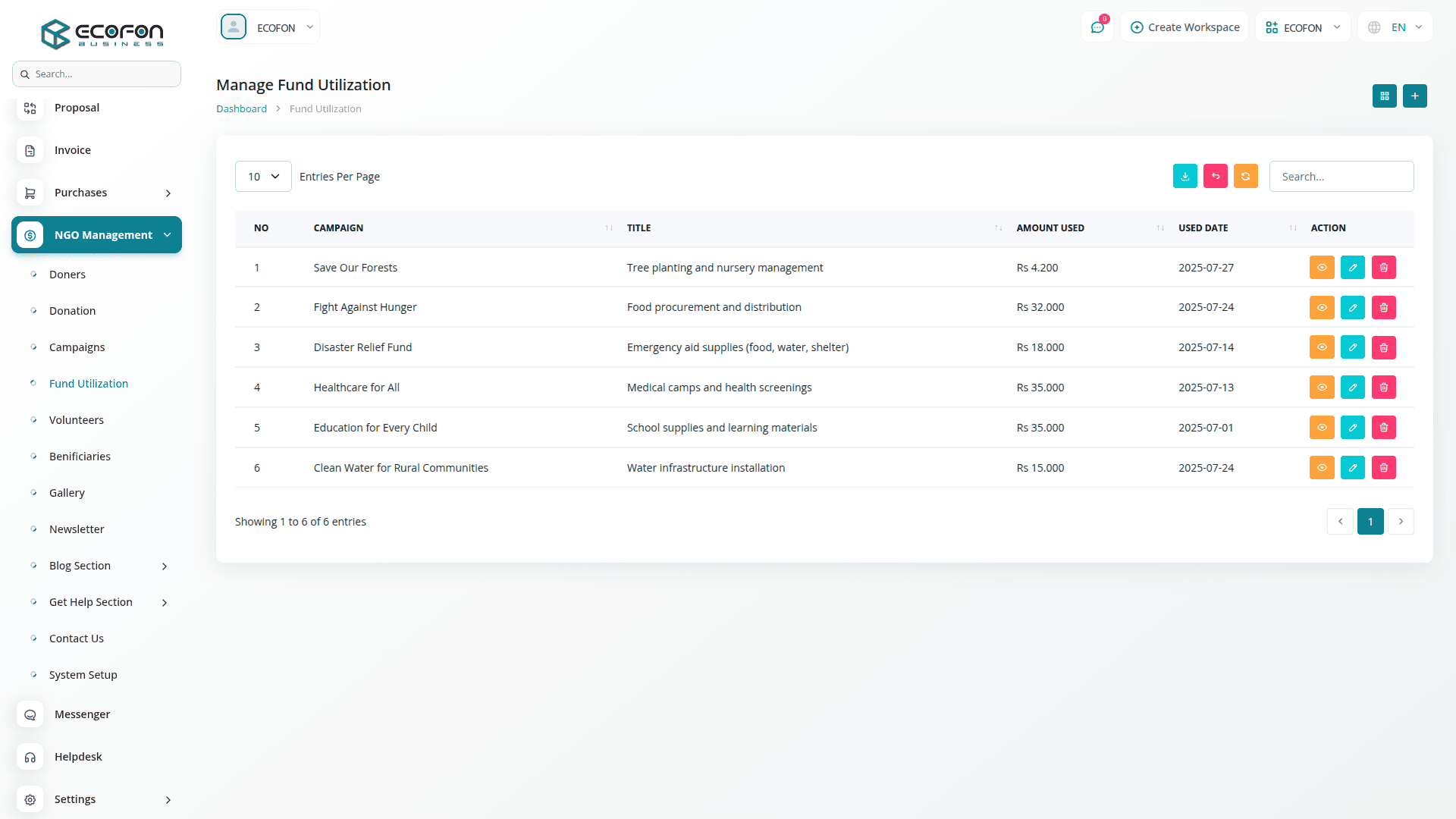Click the grid view icon button

[x=1384, y=96]
